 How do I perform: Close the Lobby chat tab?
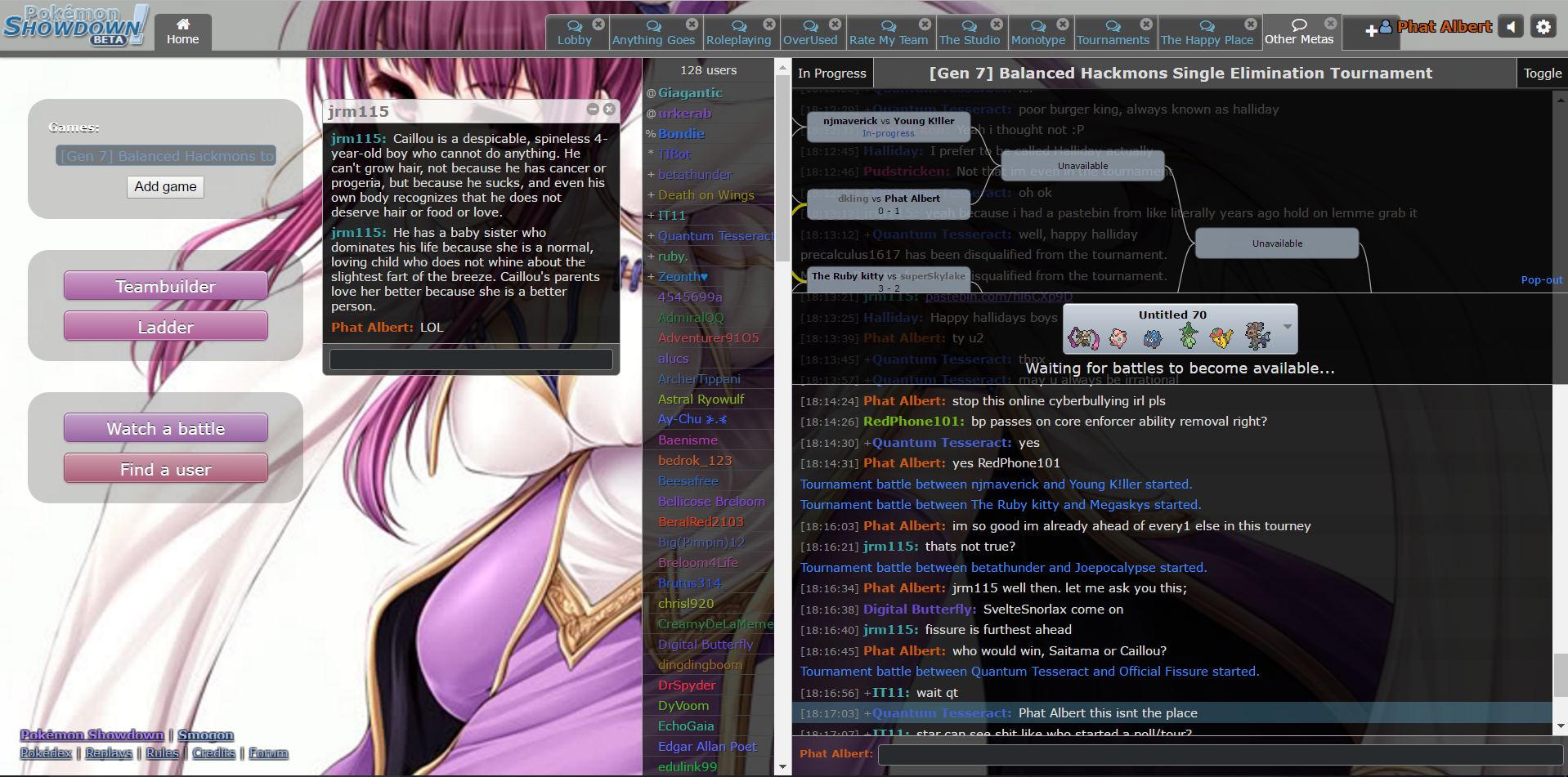point(598,24)
